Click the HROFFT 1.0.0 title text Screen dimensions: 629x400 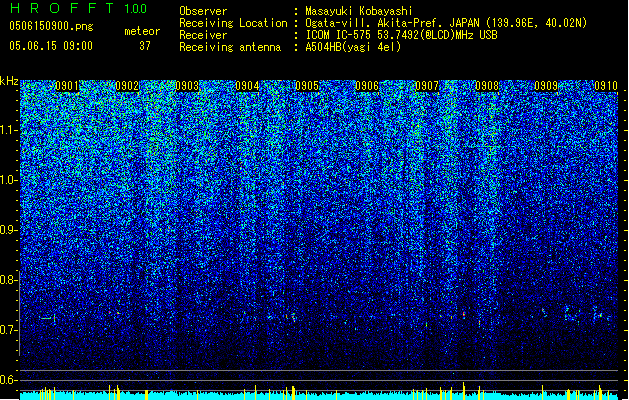78,8
